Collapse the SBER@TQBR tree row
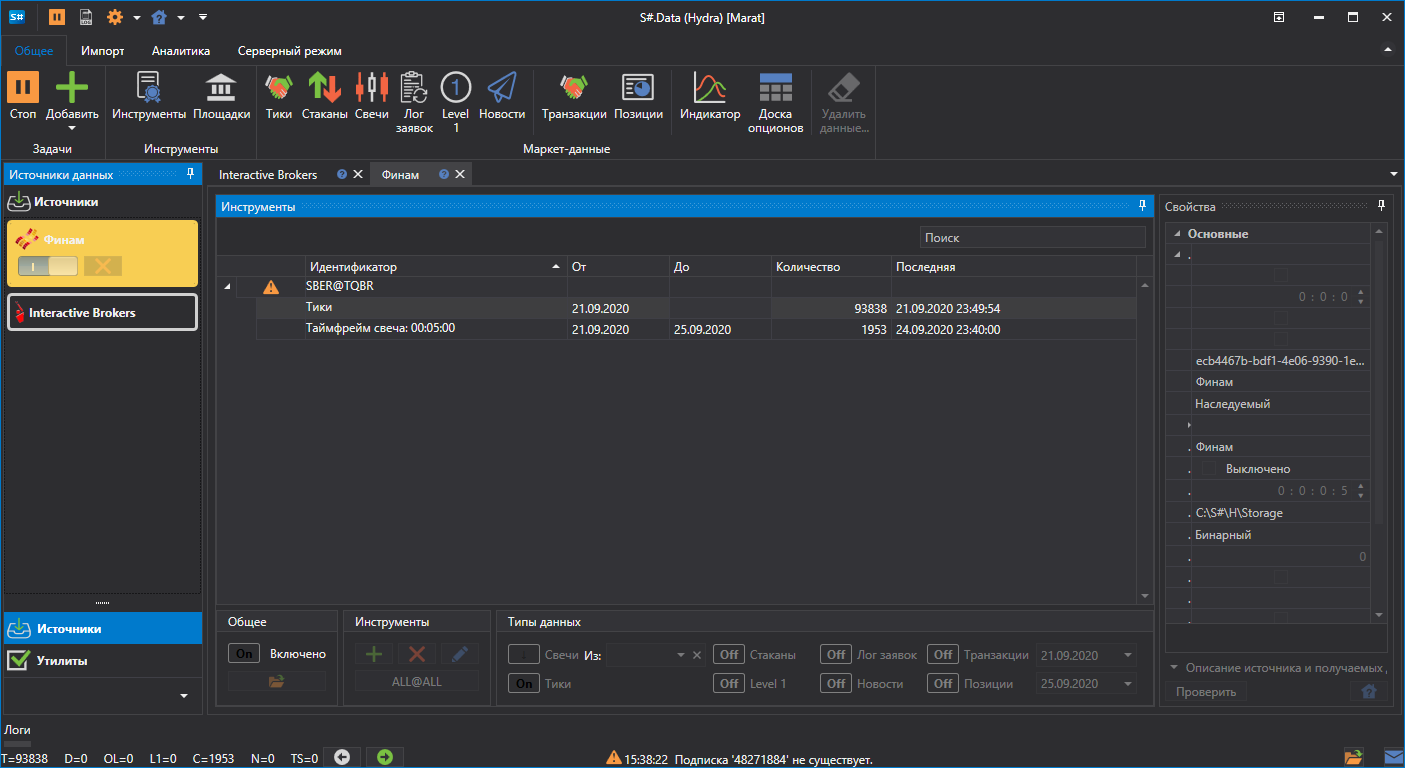This screenshot has height=768, width=1405. [x=227, y=287]
